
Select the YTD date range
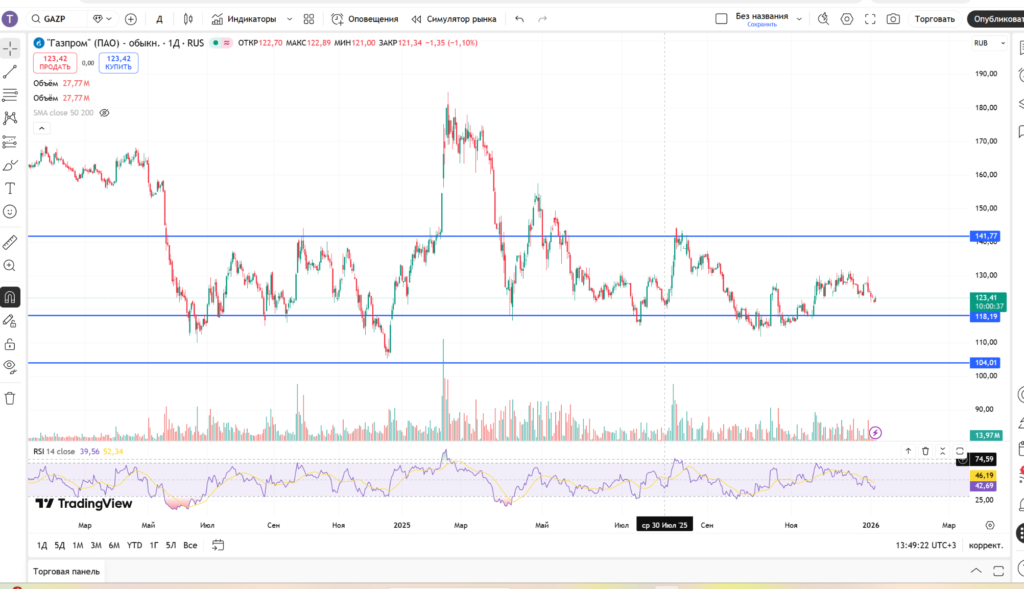(135, 545)
